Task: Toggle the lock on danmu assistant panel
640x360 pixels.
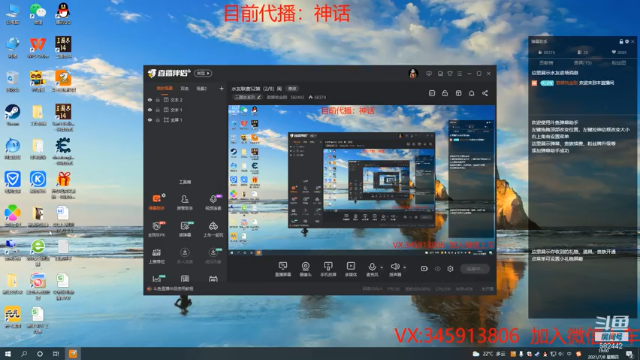Action: click(x=621, y=41)
